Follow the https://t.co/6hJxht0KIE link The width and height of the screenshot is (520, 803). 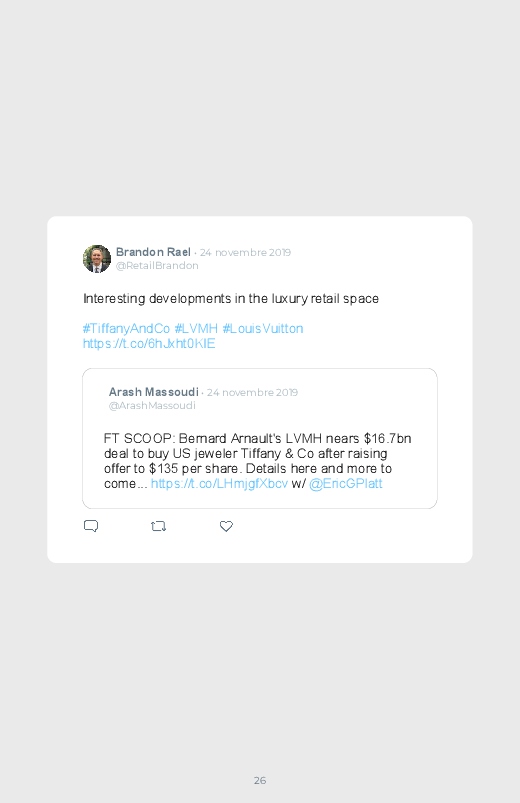149,343
